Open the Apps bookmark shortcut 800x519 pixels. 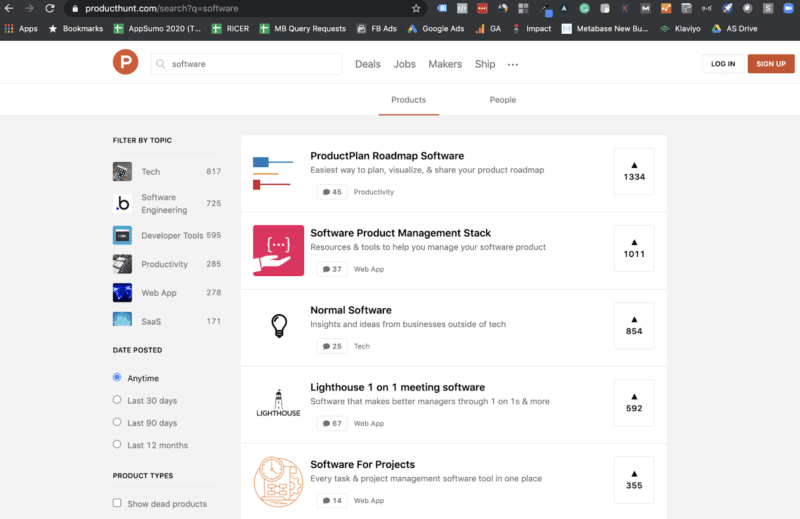point(21,29)
